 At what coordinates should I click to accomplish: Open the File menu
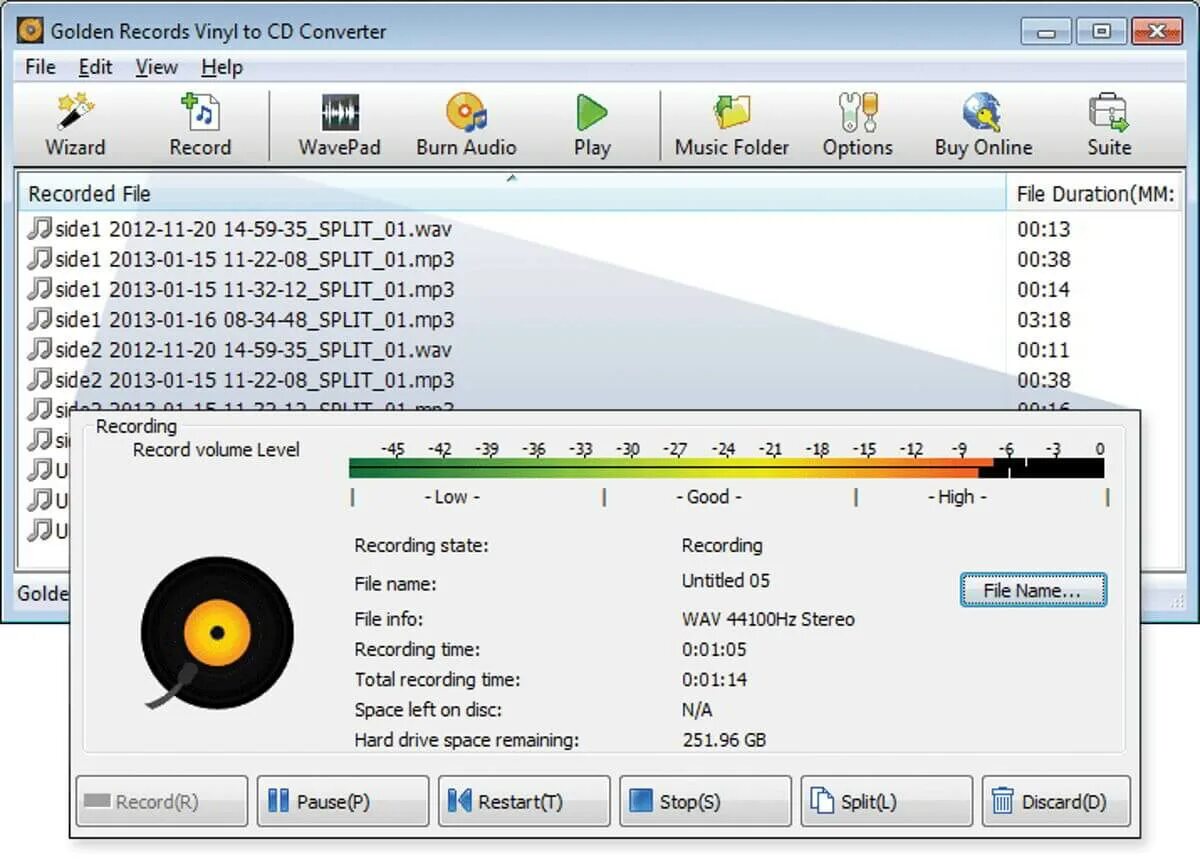pyautogui.click(x=40, y=67)
